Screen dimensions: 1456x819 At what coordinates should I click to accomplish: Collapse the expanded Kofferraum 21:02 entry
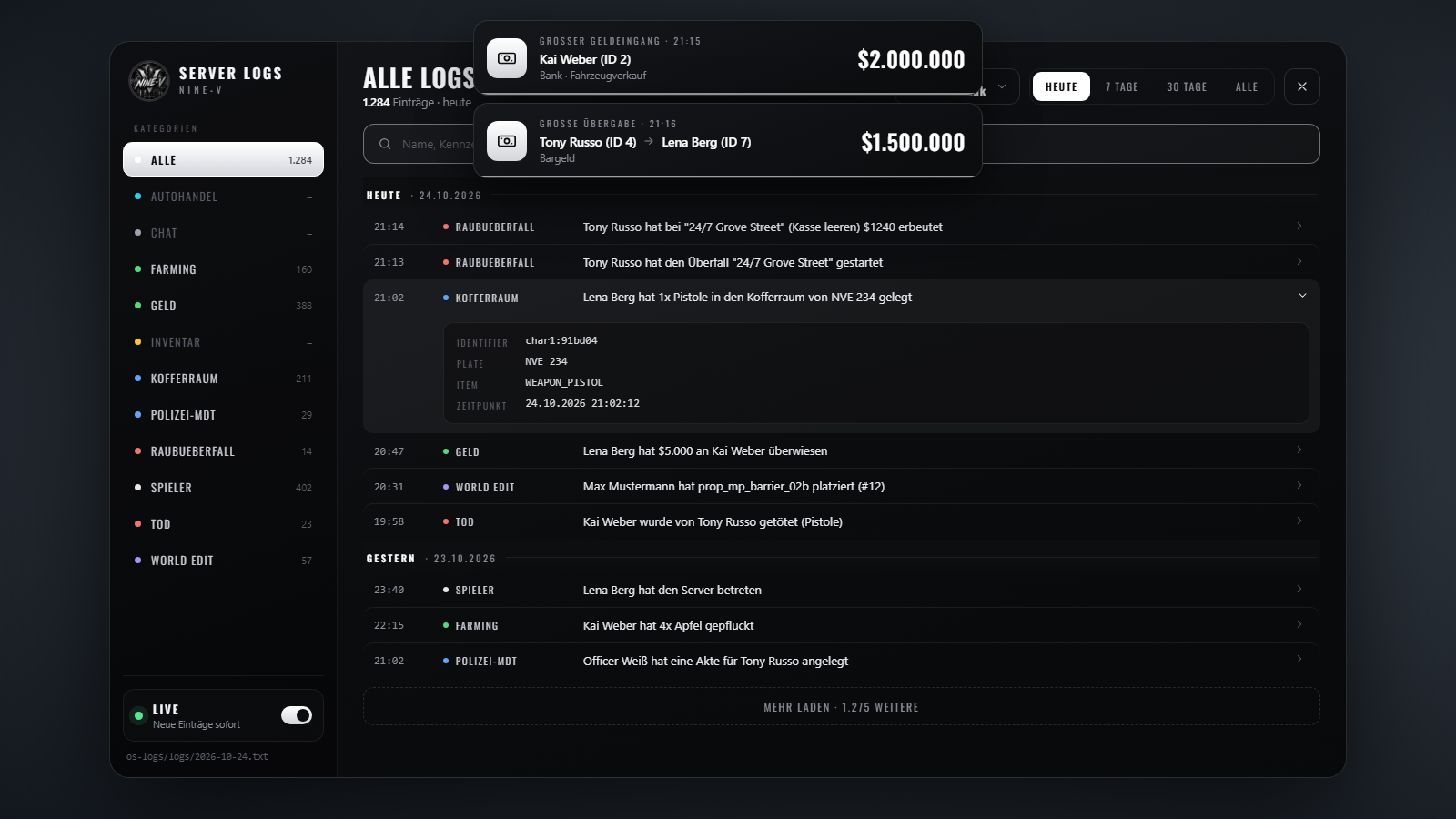tap(1302, 296)
